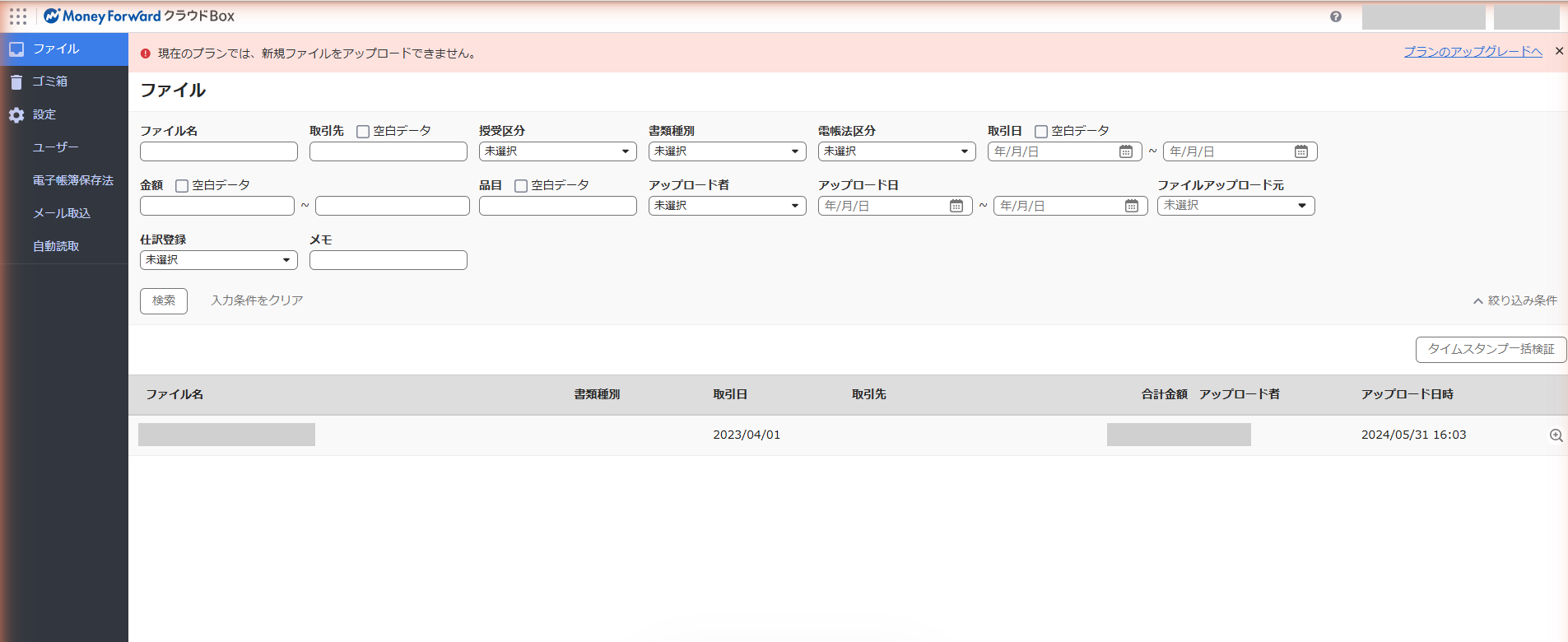
Task: Click タイムスタンプ一括検証 button
Action: [x=1491, y=350]
